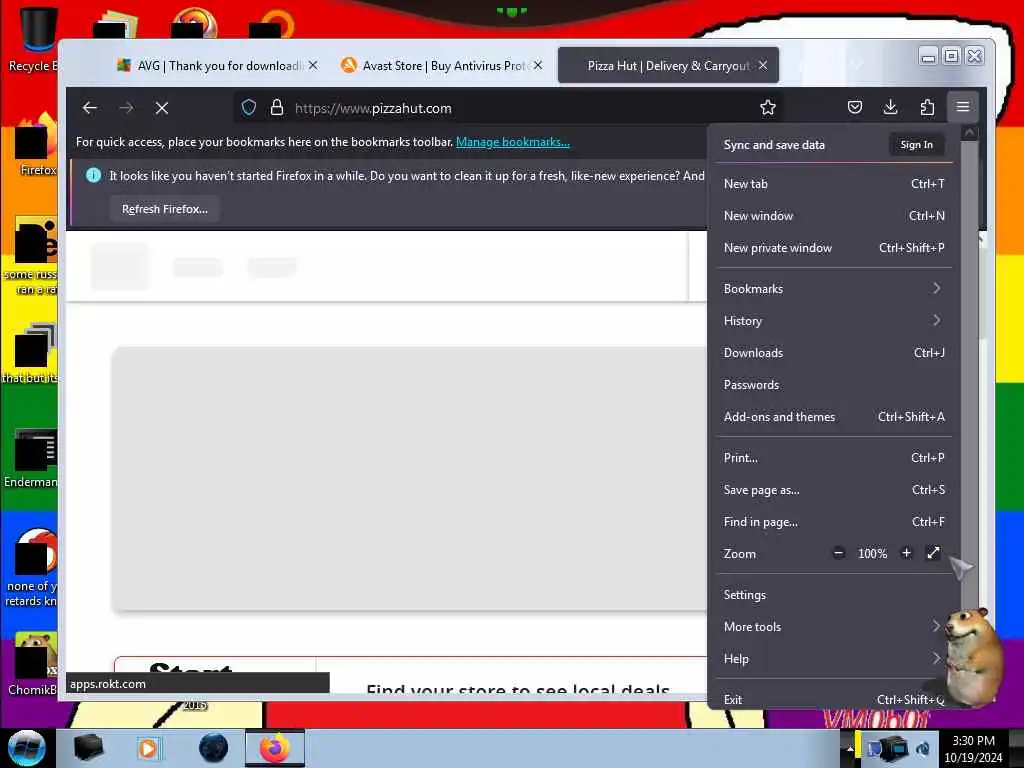Screen dimensions: 1024x768
Task: Open Add-ons and themes
Action: 834,417
